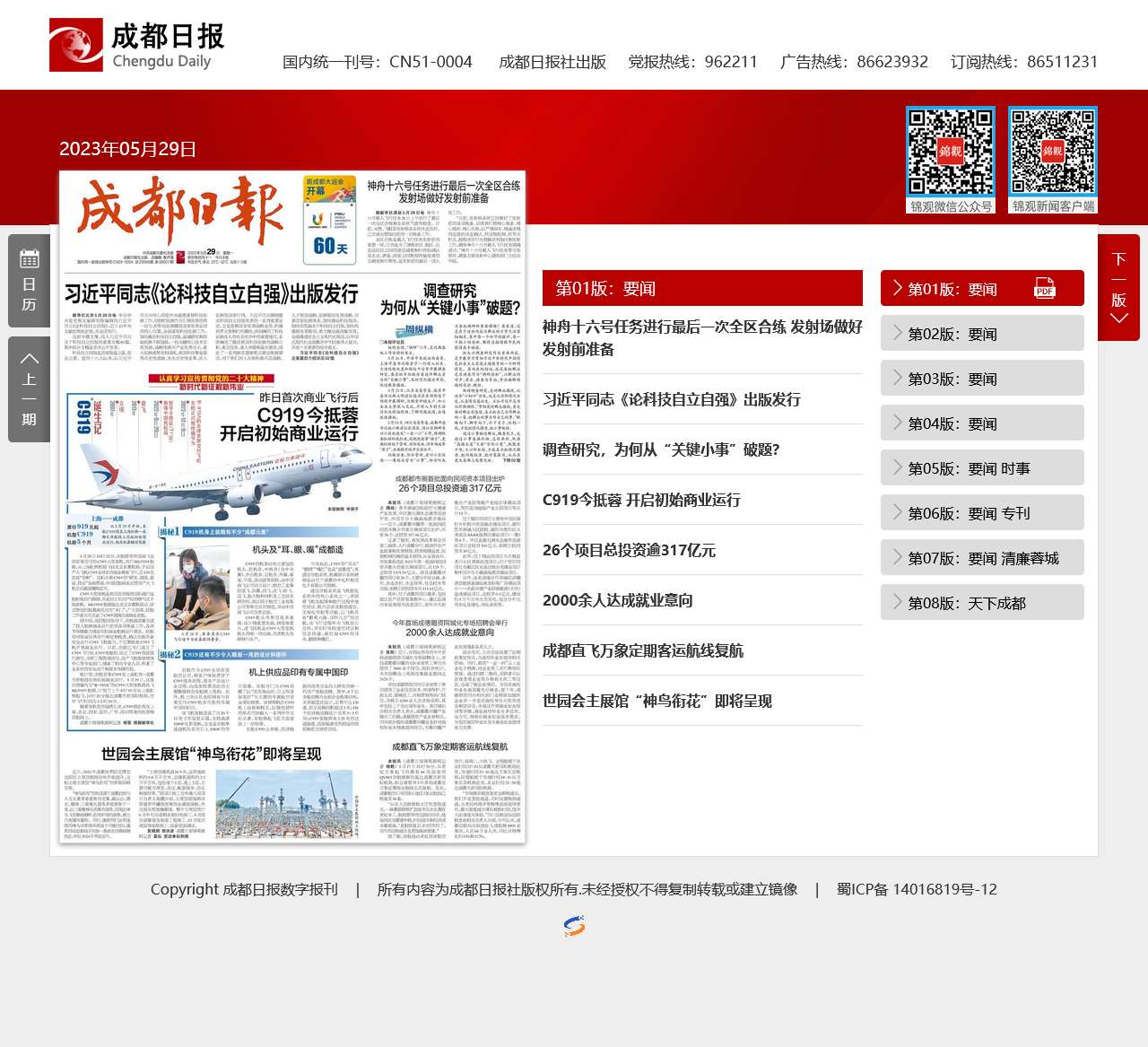Switch to page tab 第03版: 要闻
The height and width of the screenshot is (1047, 1148).
pyautogui.click(x=982, y=378)
